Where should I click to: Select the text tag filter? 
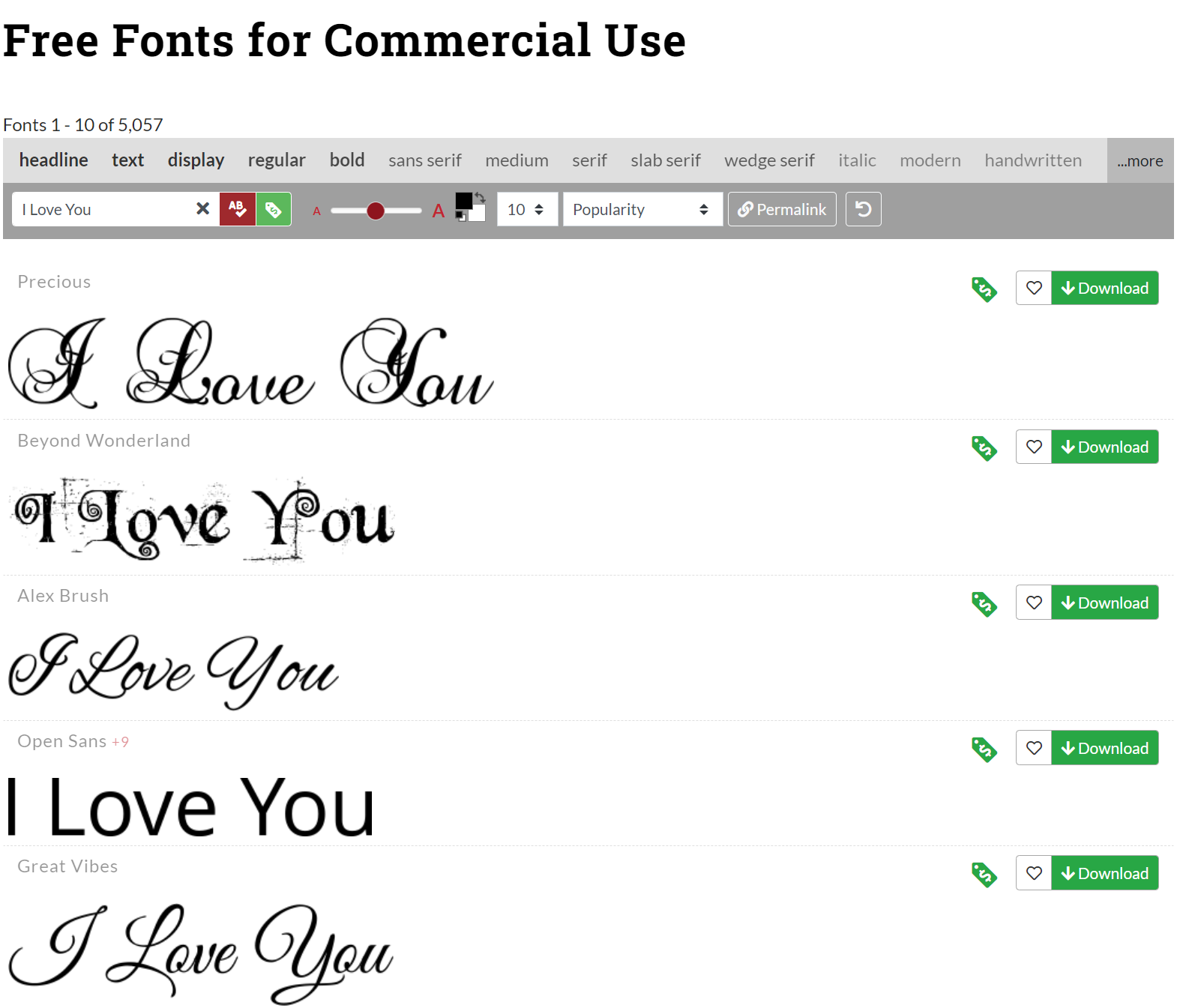pyautogui.click(x=128, y=160)
